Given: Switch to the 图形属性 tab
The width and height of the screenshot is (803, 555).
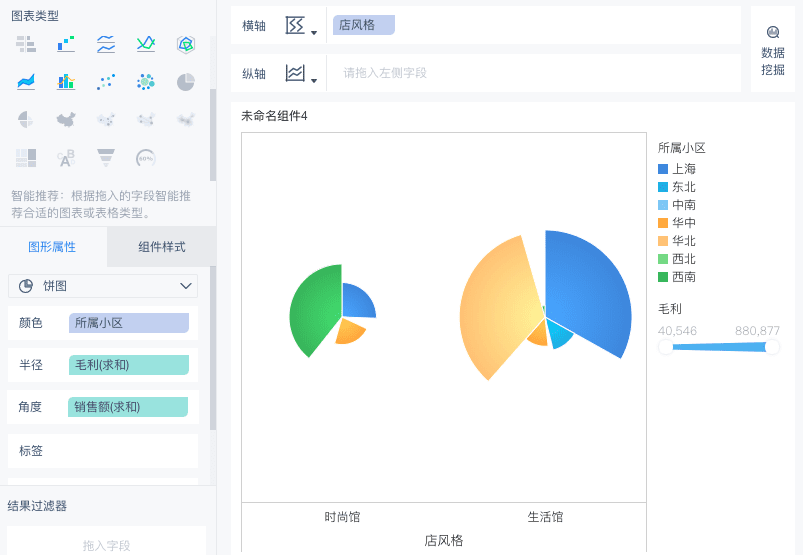Looking at the screenshot, I should (52, 247).
